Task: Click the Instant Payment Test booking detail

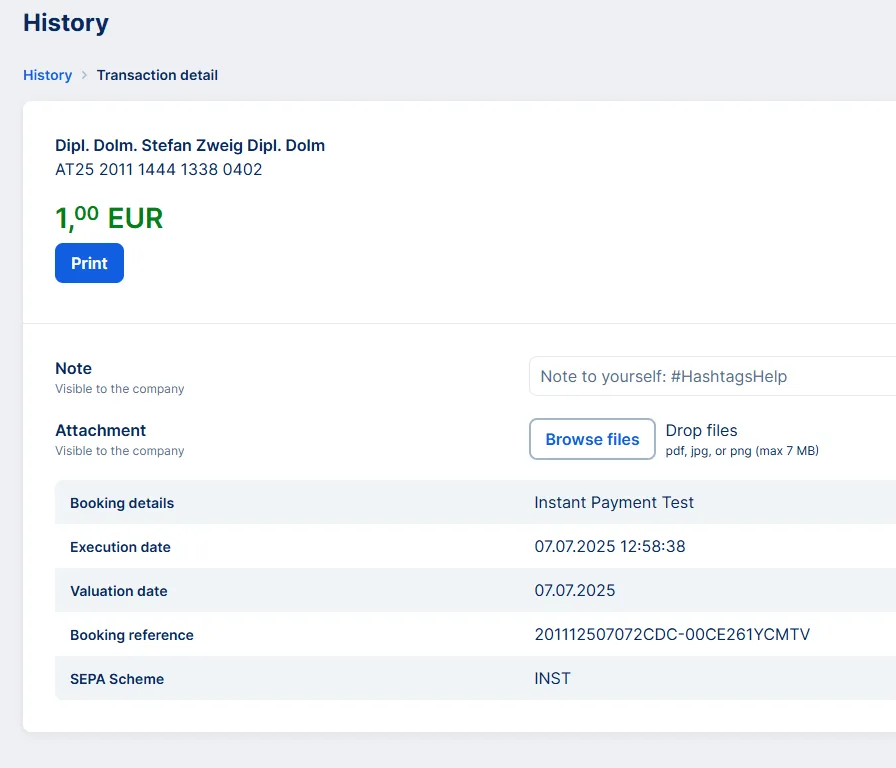Action: click(x=614, y=503)
